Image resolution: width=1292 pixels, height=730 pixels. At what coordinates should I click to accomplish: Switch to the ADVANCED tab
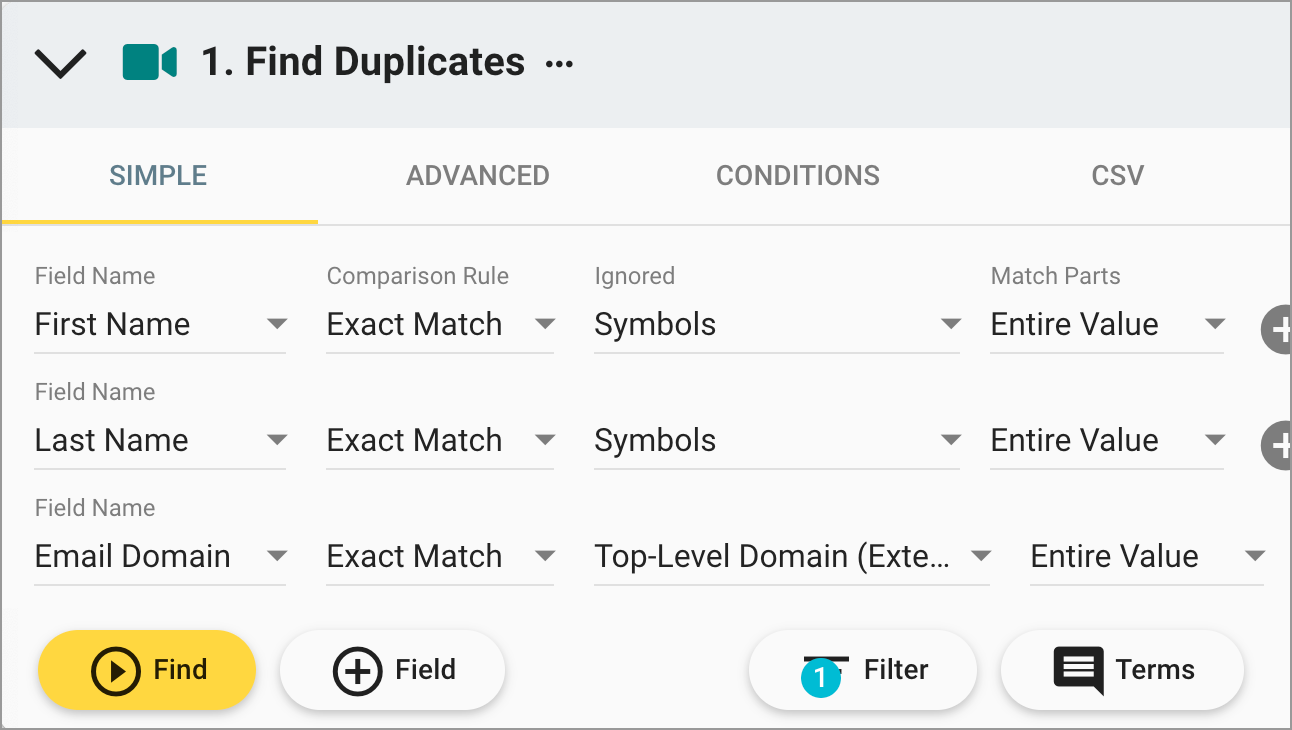click(x=477, y=175)
